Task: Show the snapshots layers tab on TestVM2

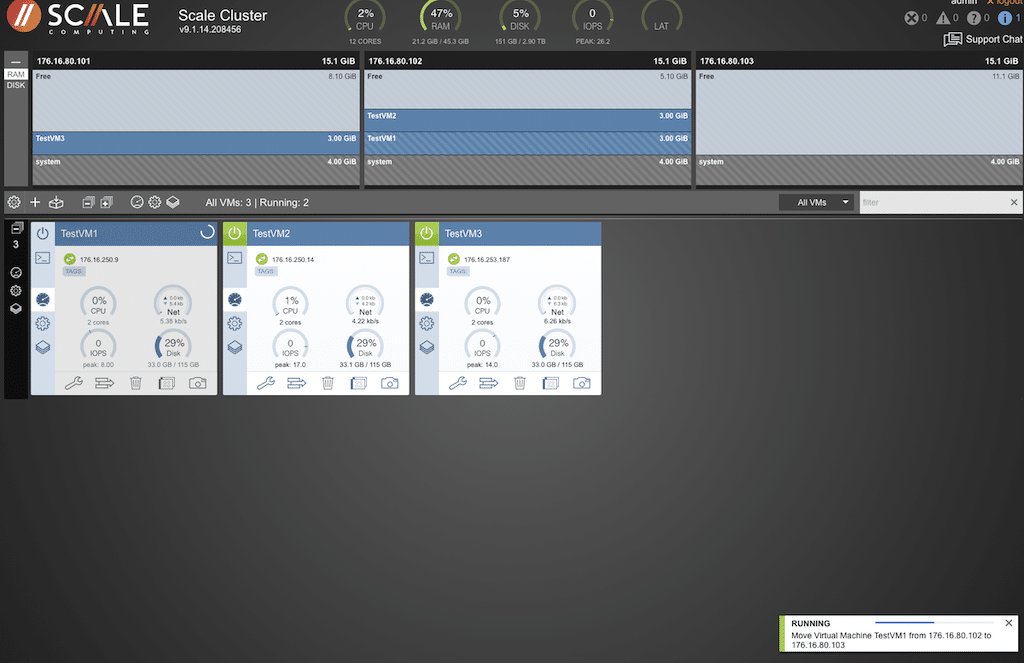Action: (234, 347)
